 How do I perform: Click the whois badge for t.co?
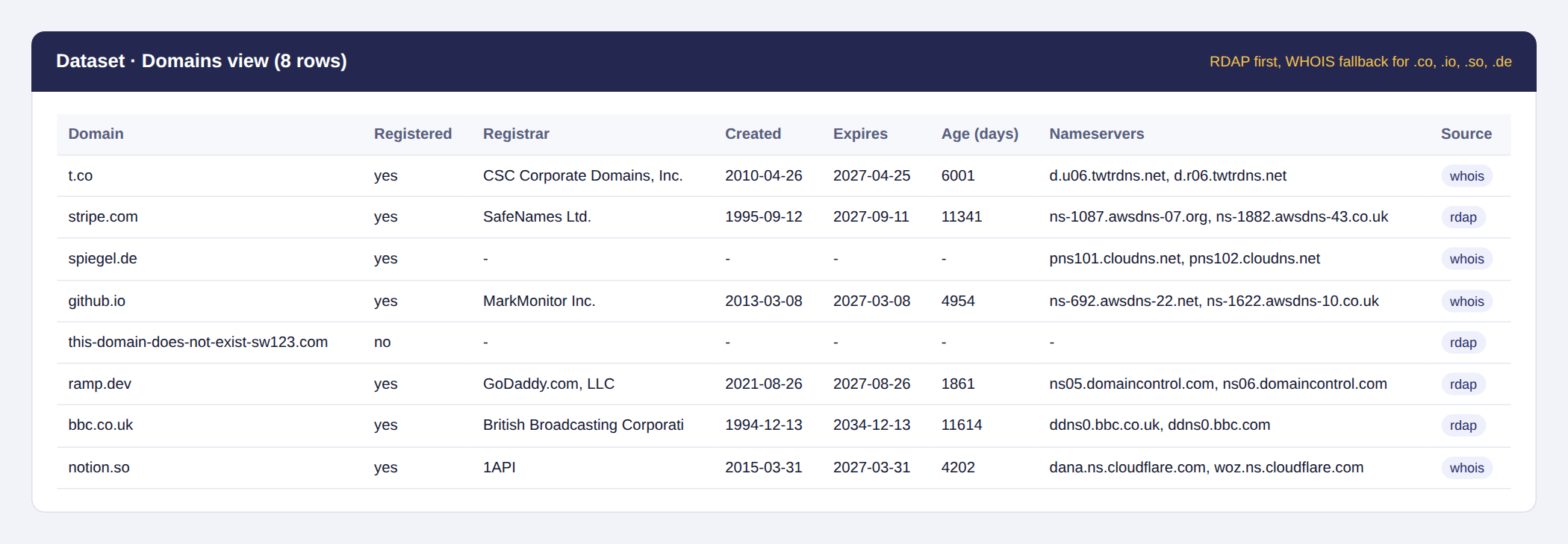pyautogui.click(x=1466, y=176)
